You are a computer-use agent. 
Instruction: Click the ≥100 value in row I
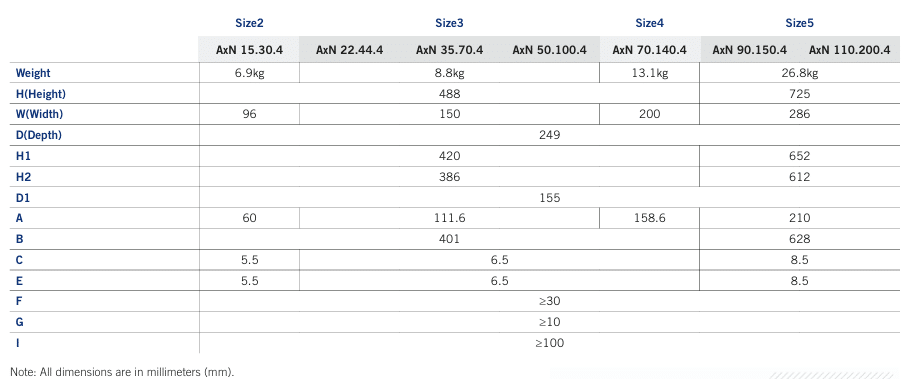[x=549, y=343]
